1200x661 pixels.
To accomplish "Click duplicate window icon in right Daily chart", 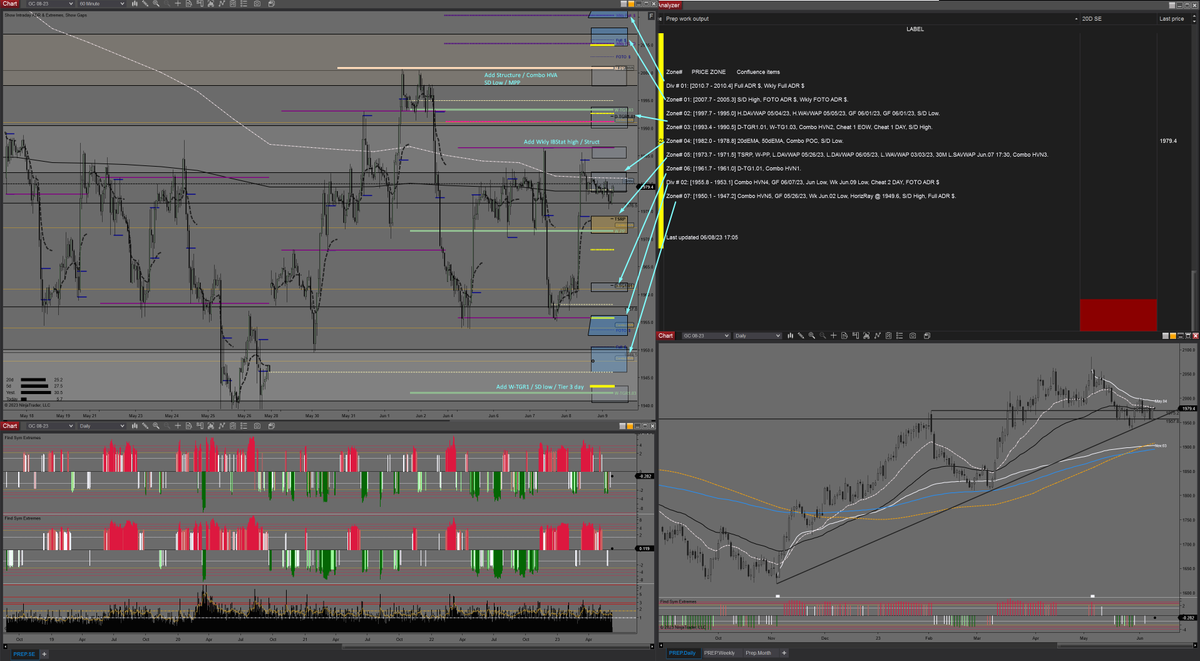I will pyautogui.click(x=927, y=336).
